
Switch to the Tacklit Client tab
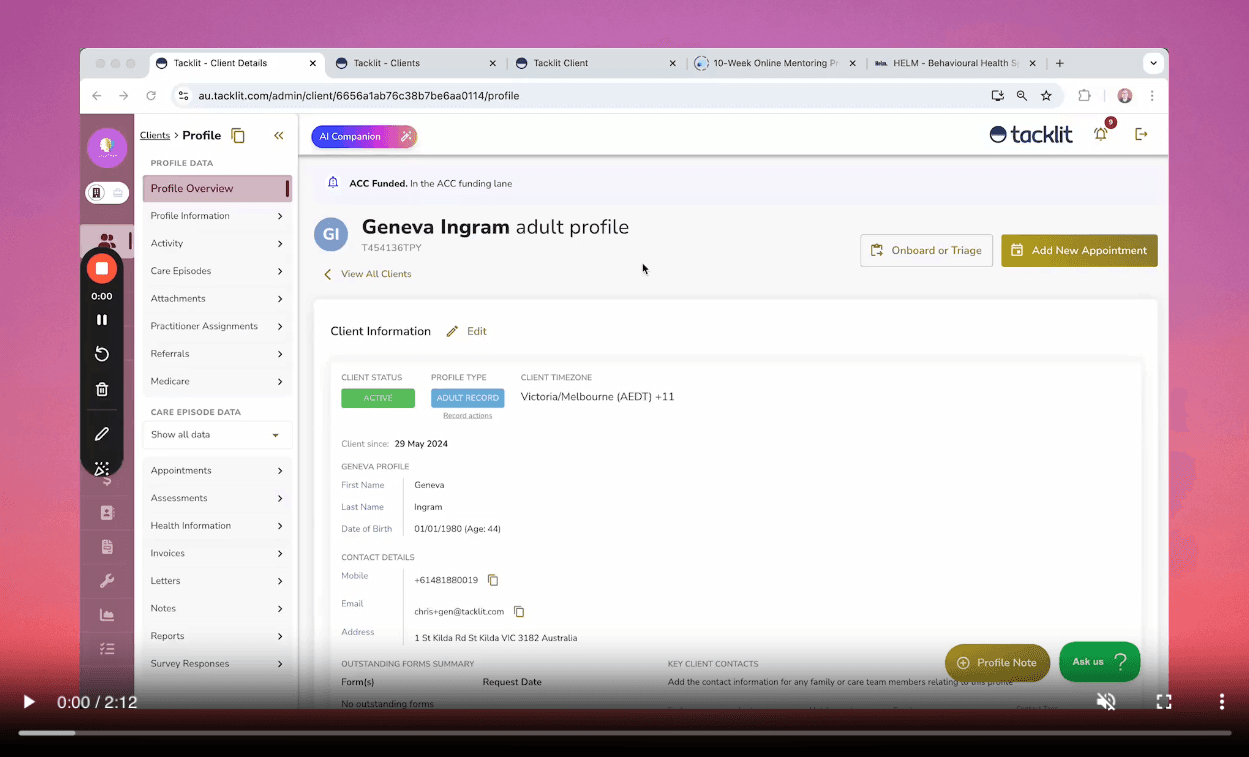(x=594, y=63)
